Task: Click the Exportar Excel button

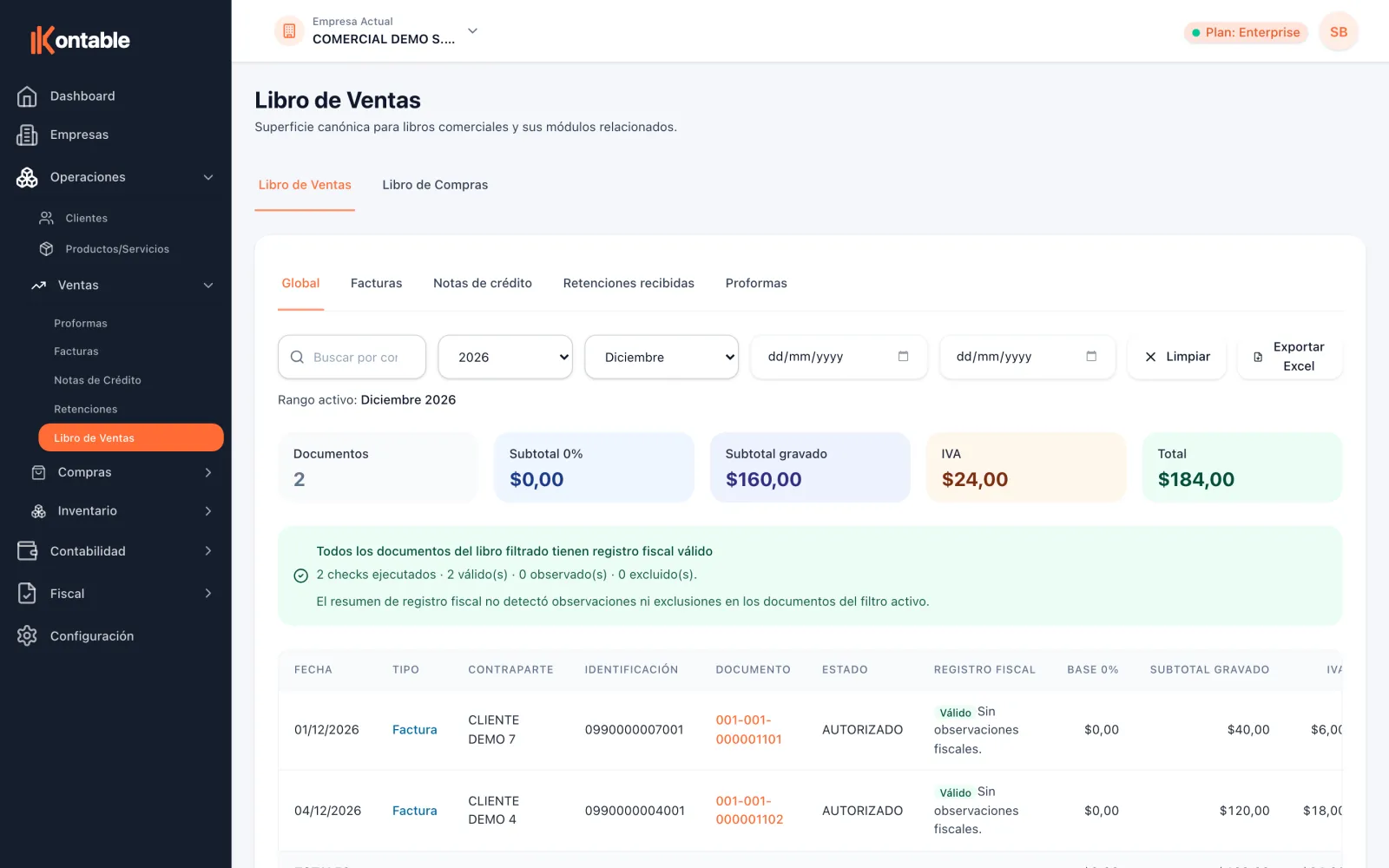Action: click(x=1290, y=357)
